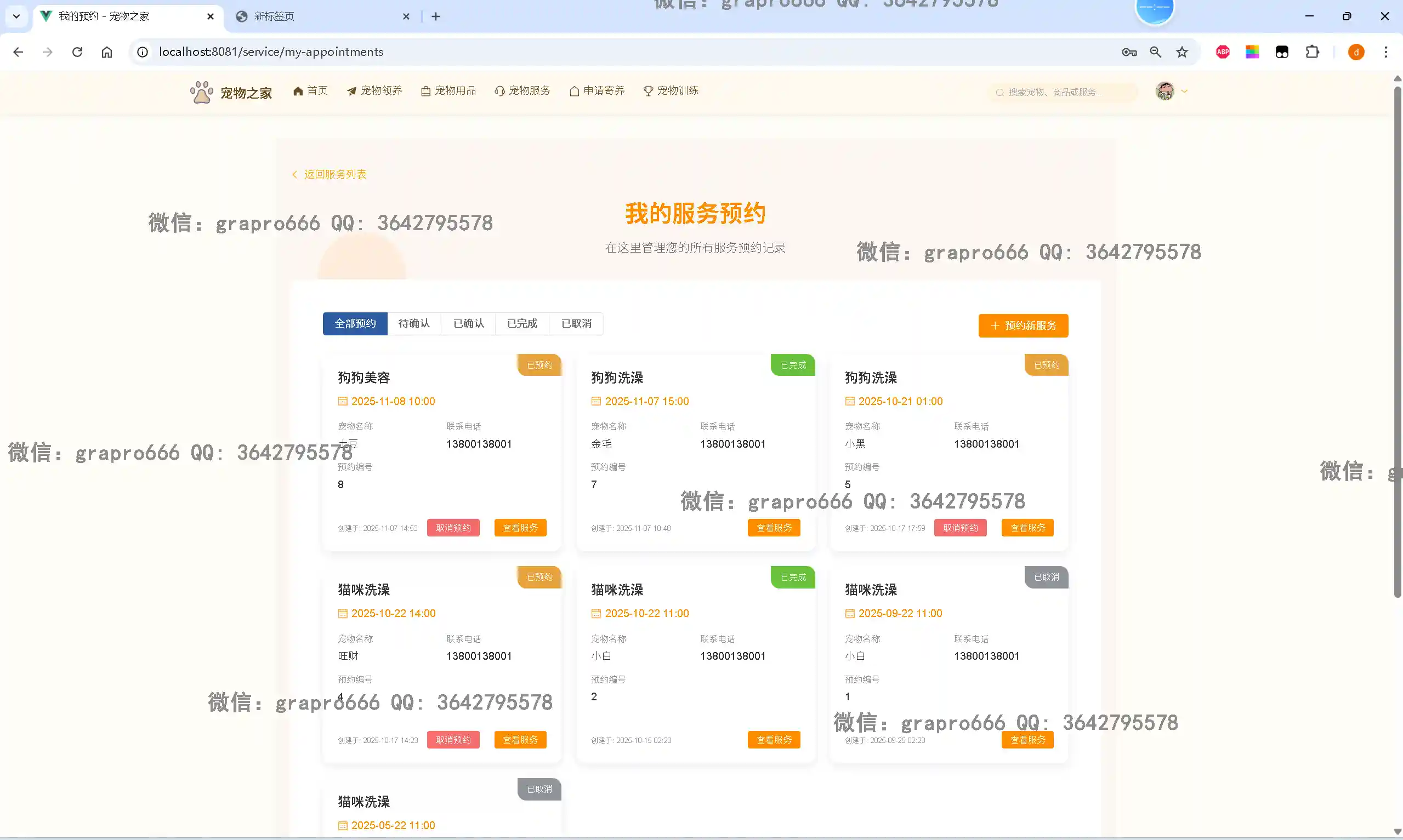Click the browser back arrow
Viewport: 1403px width, 840px height.
point(18,52)
